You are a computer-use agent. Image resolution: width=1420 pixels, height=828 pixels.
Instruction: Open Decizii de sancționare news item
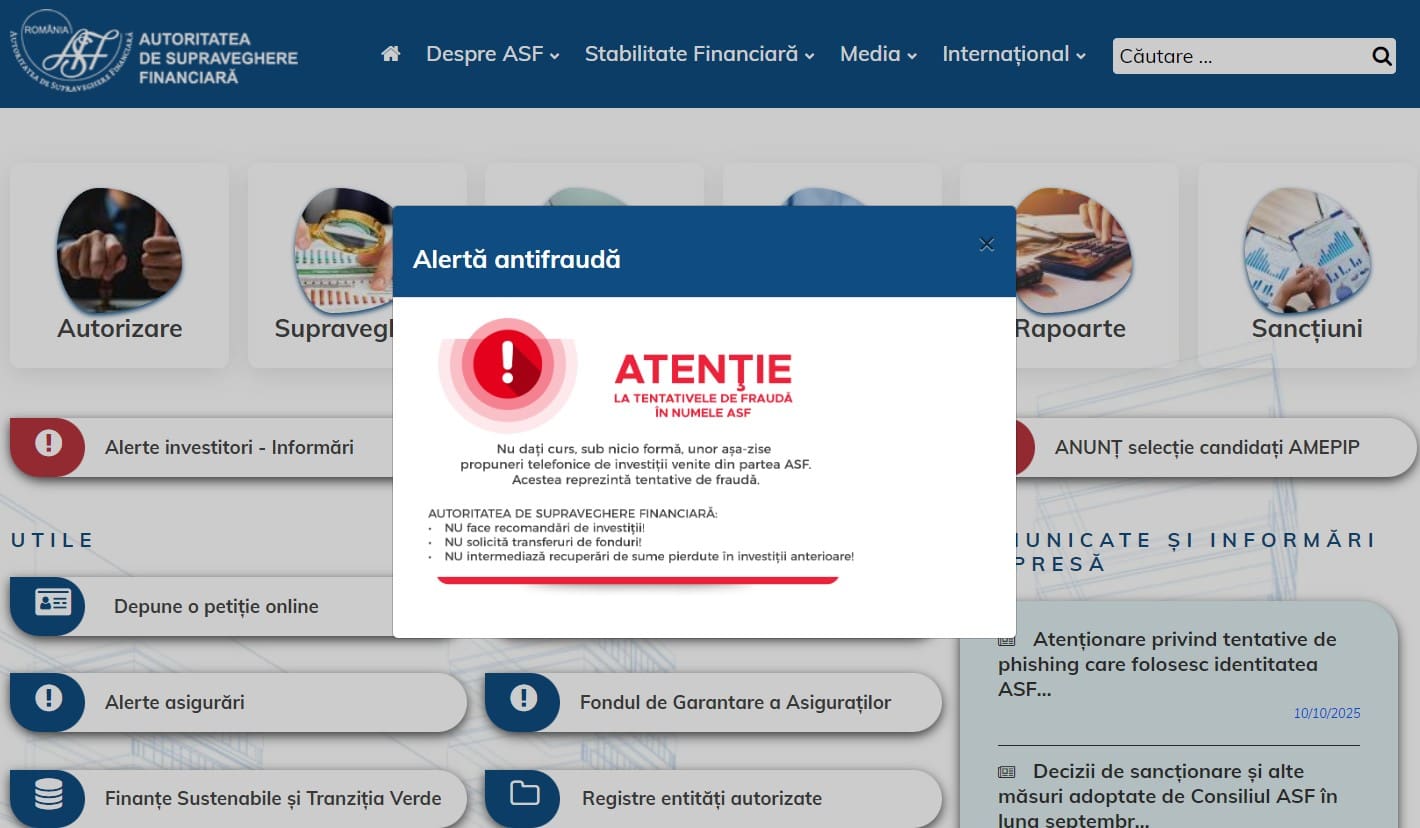tap(1167, 795)
